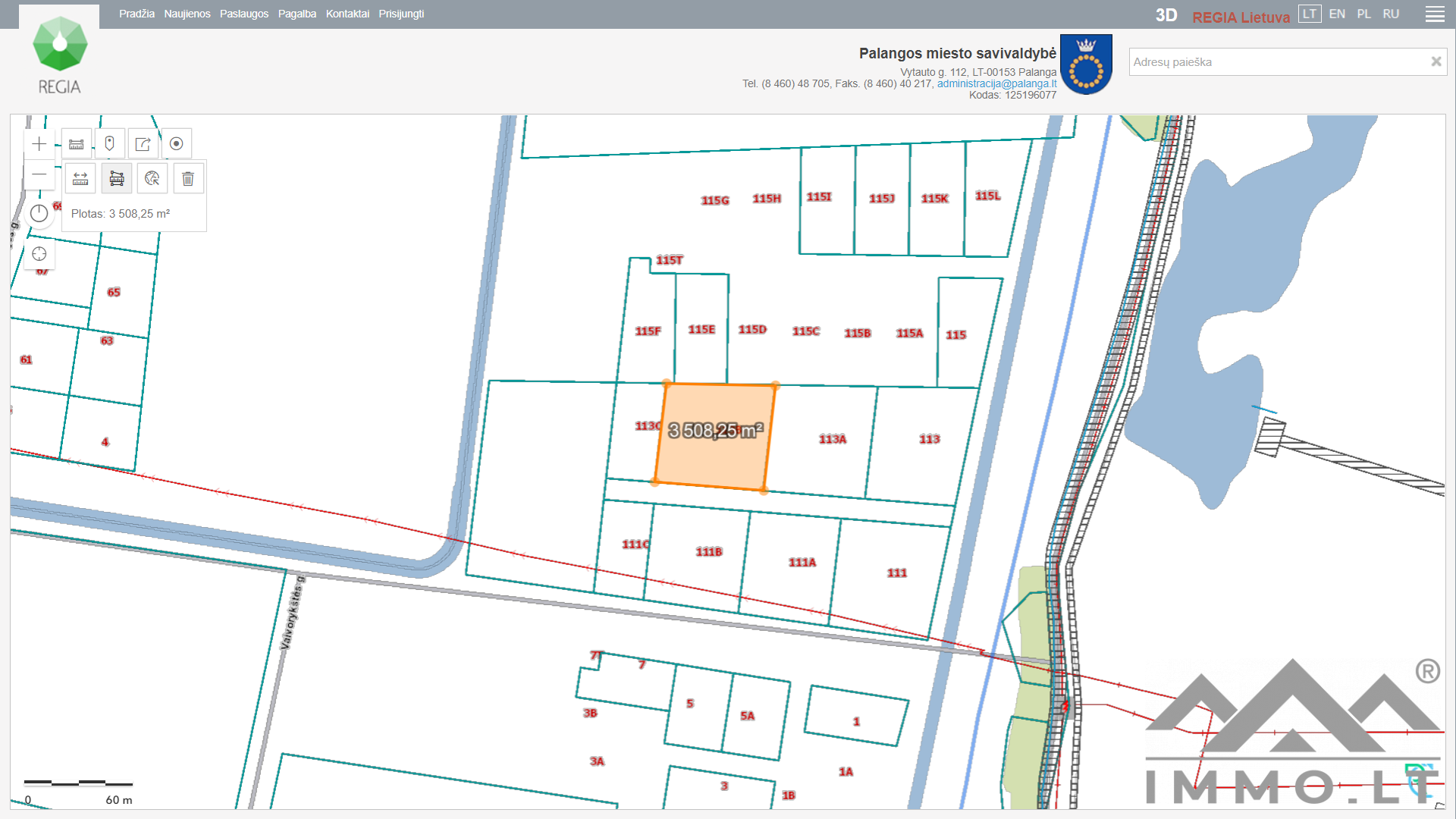
Task: Click parcel label 115D
Action: [752, 330]
